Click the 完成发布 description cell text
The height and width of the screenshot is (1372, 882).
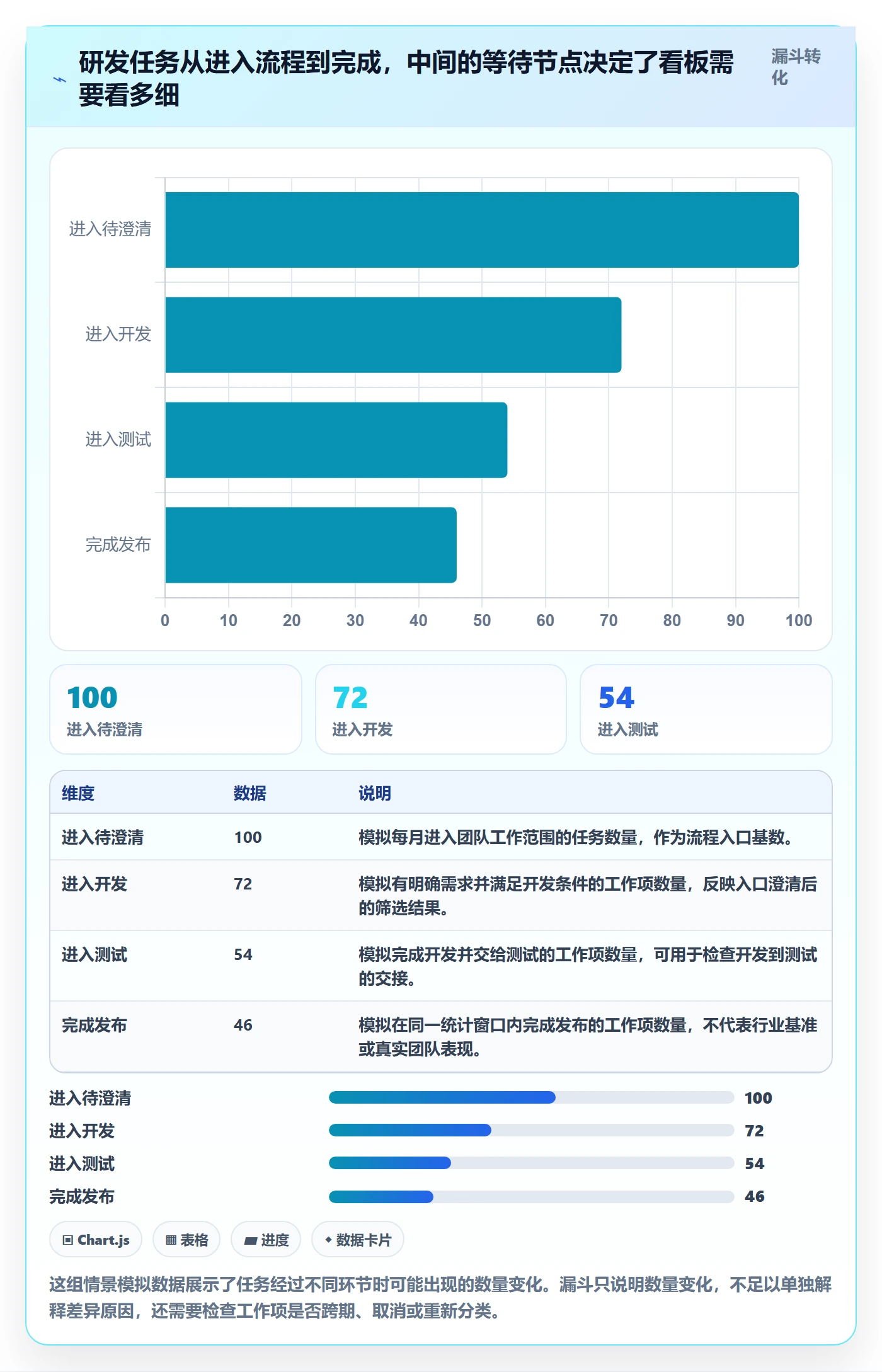click(588, 1037)
